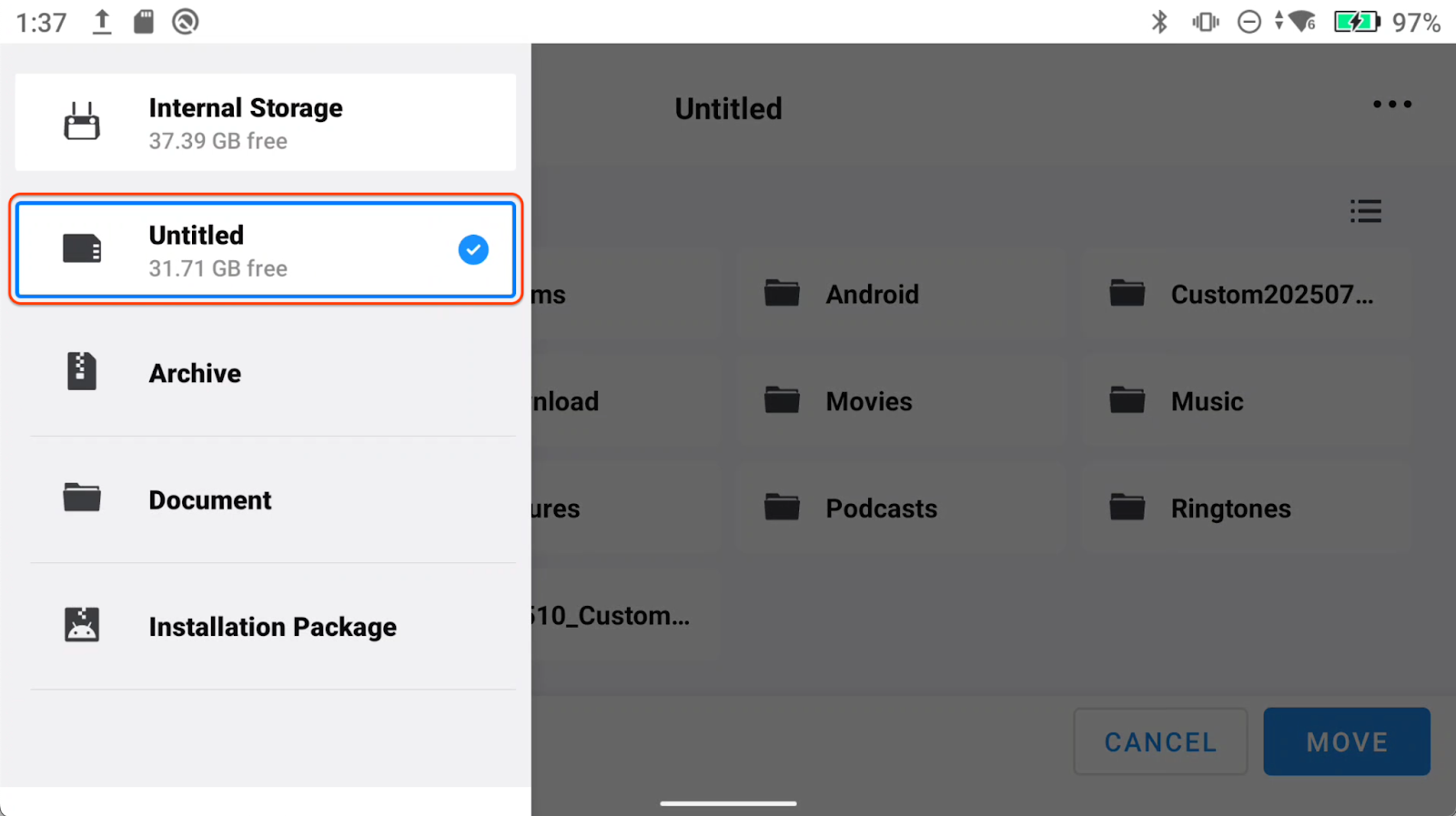Click the Bluetooth icon in status bar
Screen dimensions: 1456x816
pyautogui.click(x=1158, y=22)
